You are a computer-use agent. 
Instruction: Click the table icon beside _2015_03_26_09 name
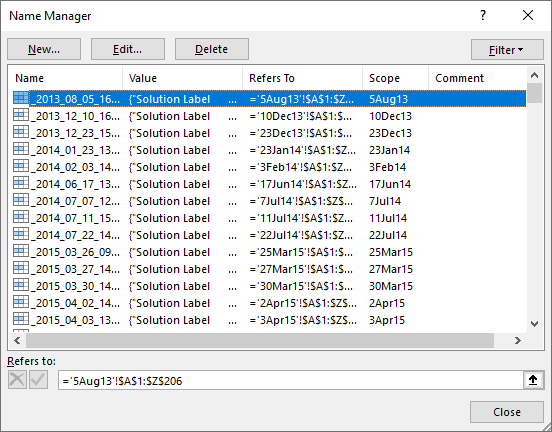(x=21, y=251)
